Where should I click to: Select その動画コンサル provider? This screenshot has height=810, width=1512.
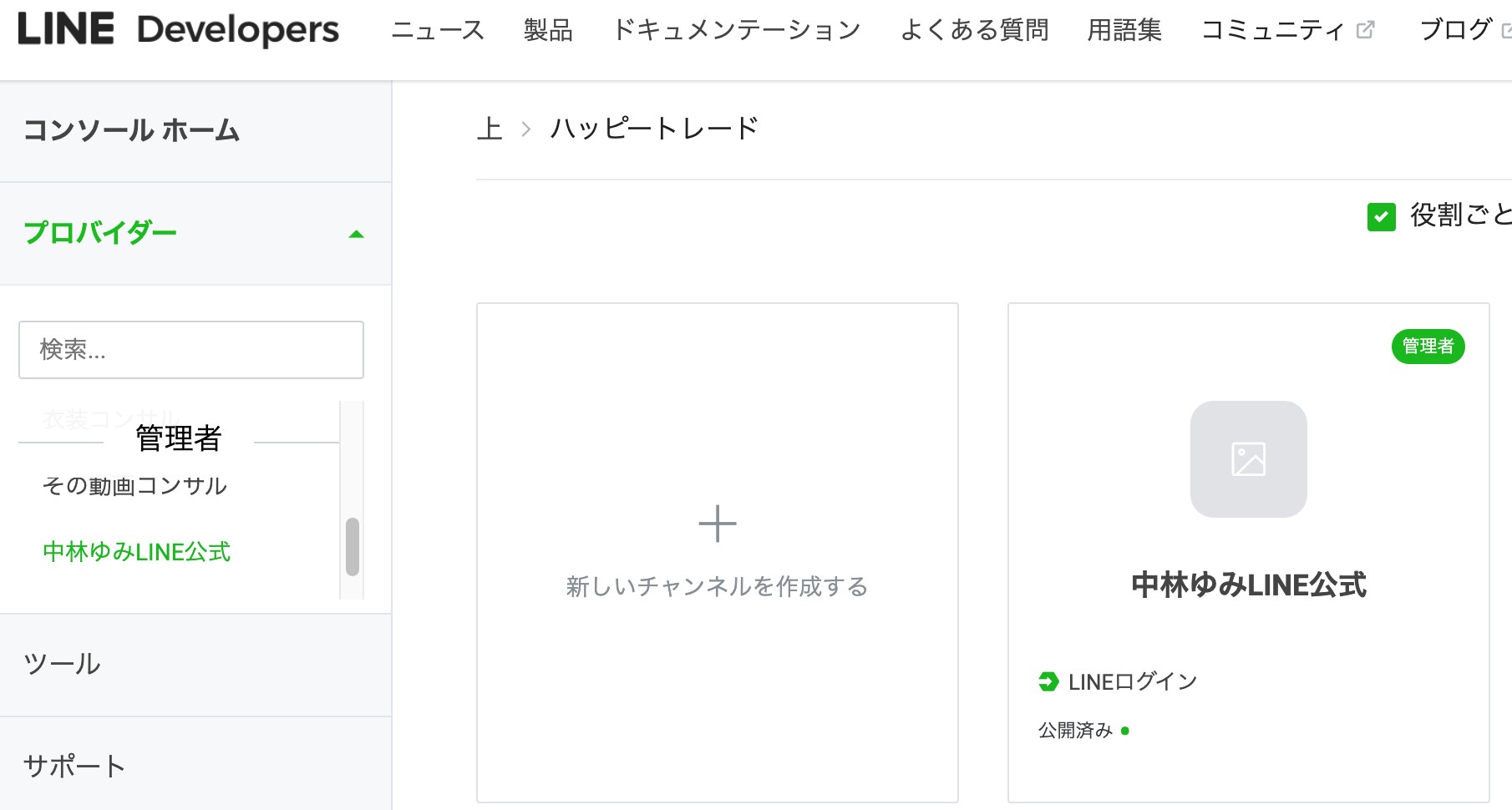click(x=134, y=486)
